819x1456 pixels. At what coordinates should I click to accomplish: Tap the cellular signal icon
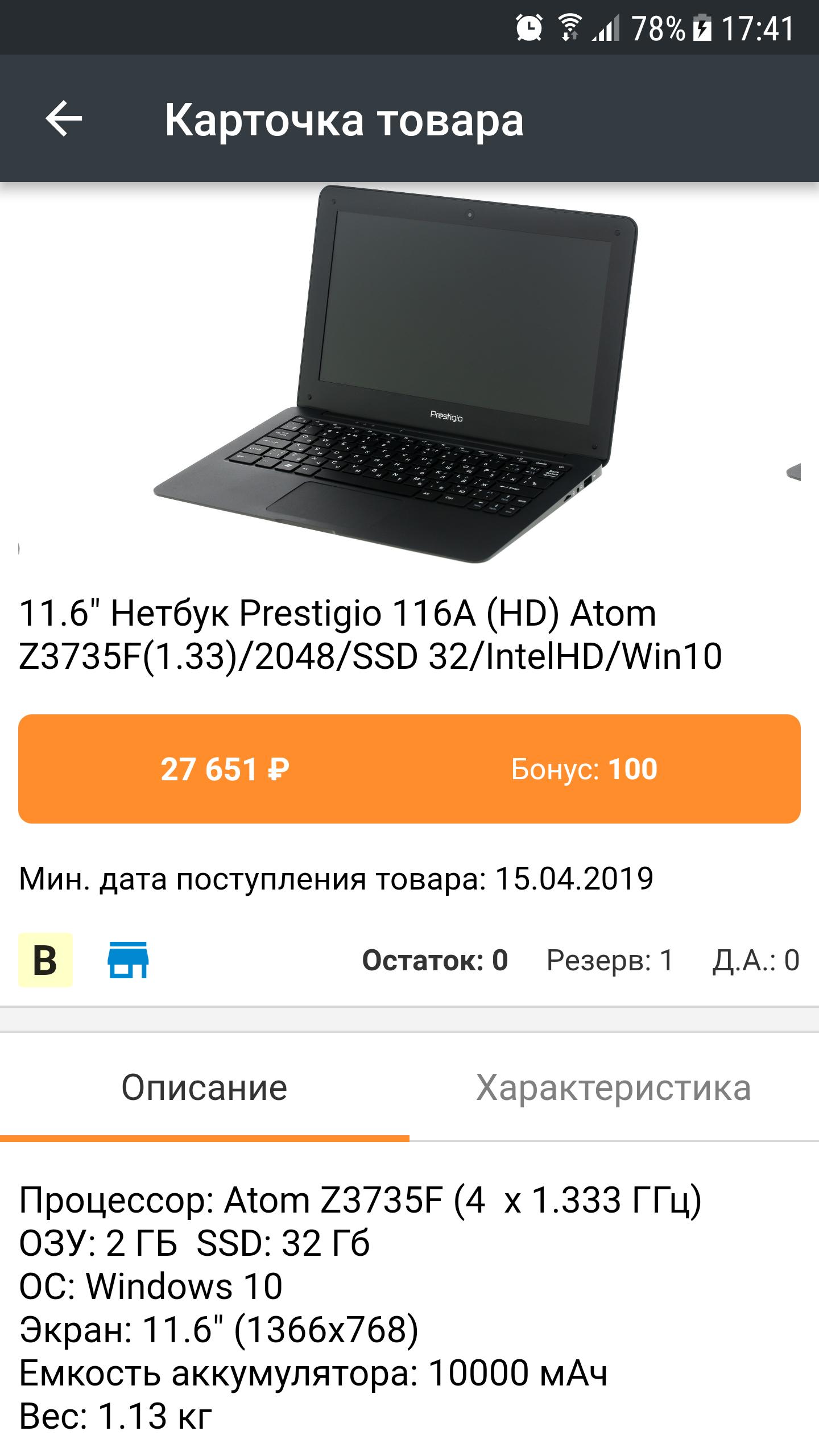[606, 28]
